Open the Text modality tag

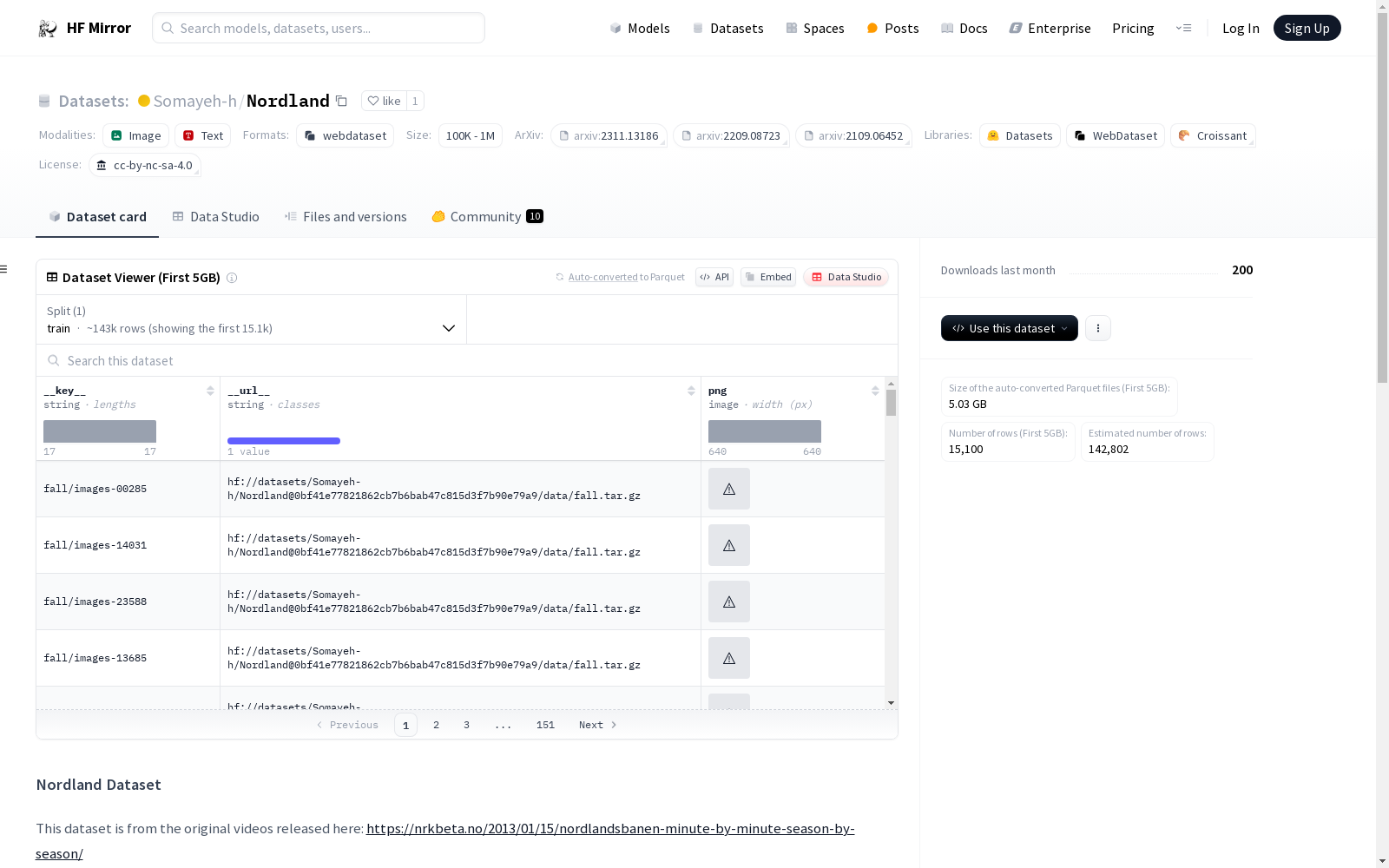(x=203, y=135)
